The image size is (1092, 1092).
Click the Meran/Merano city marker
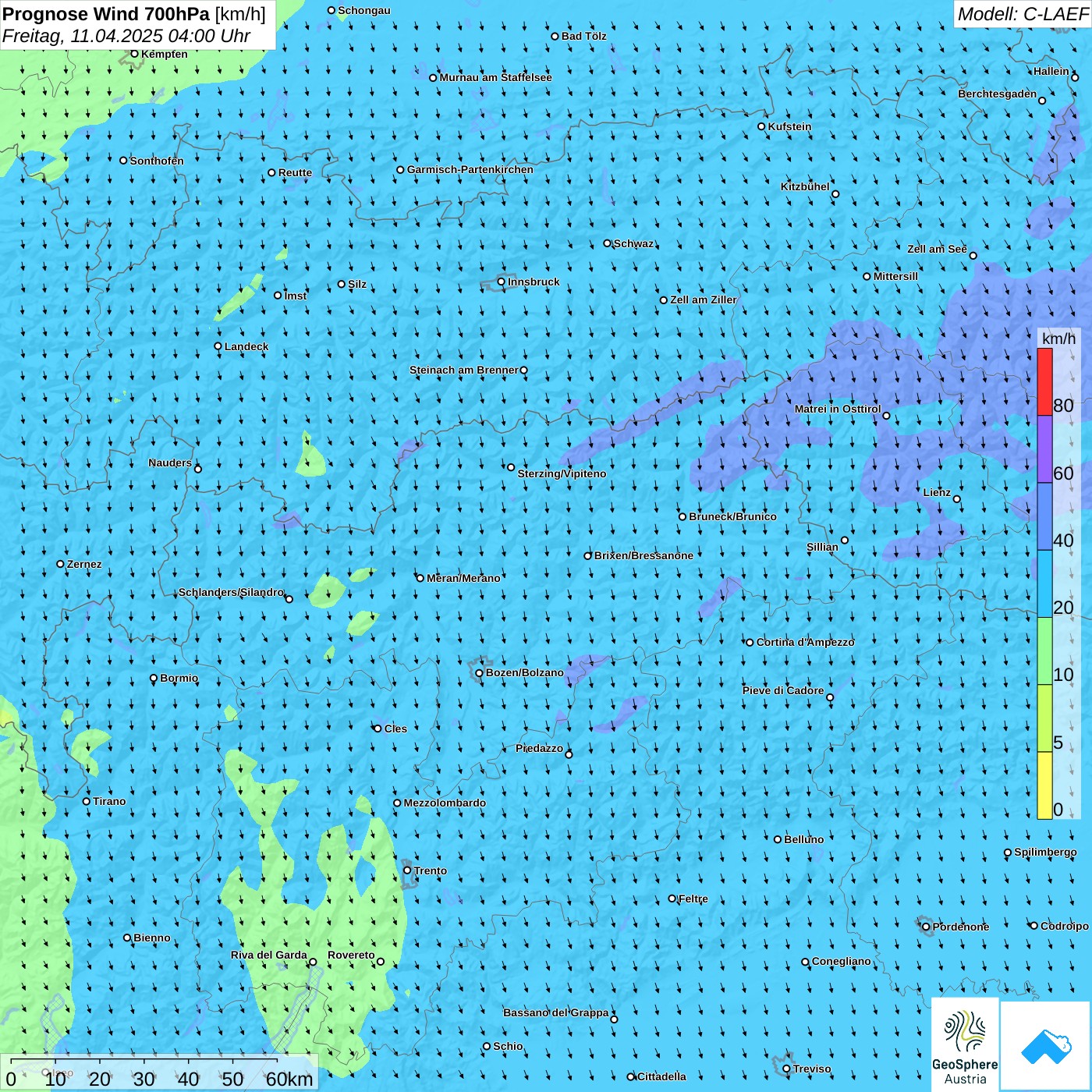pos(420,578)
